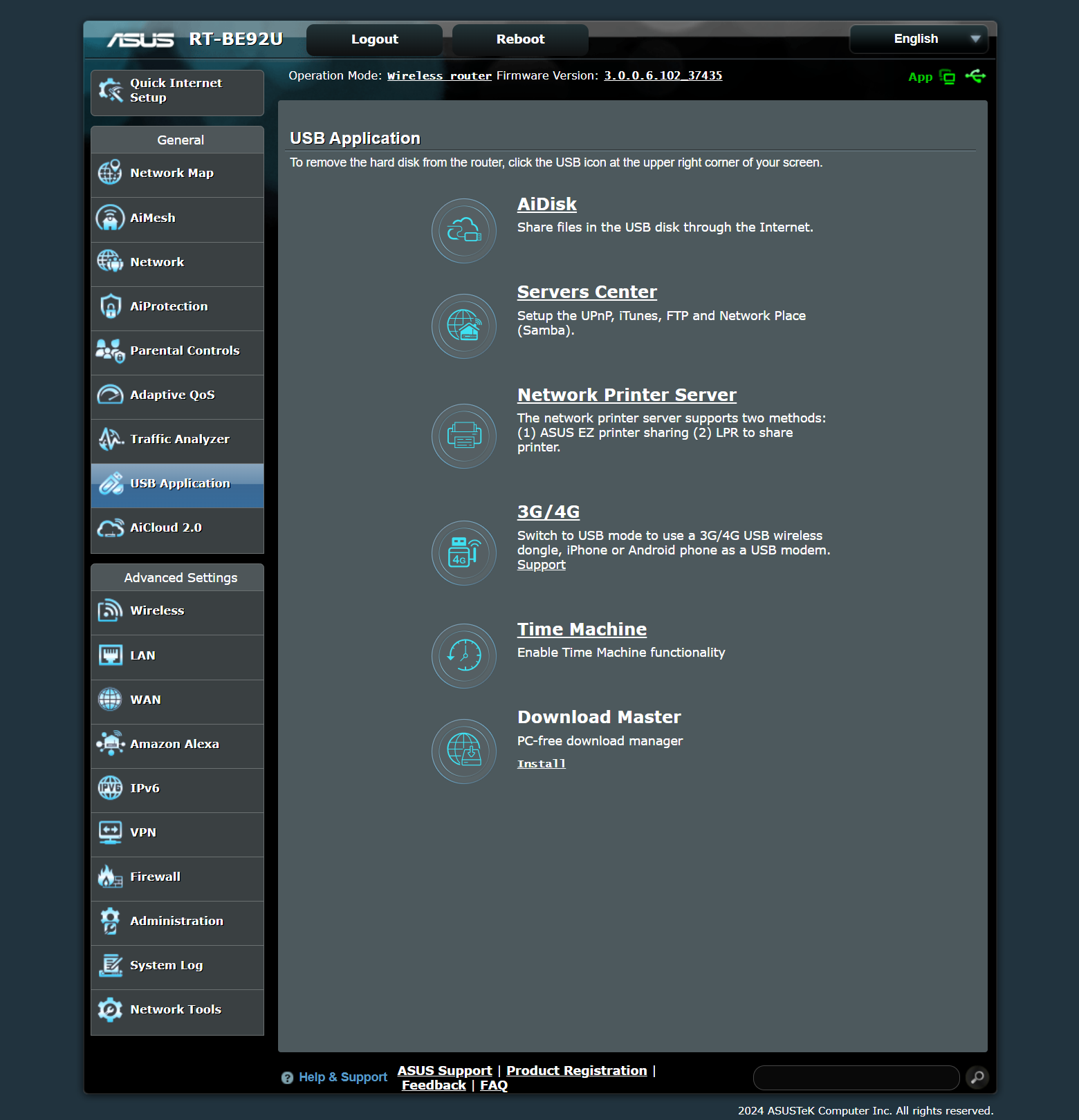Open the Network Printer Server link

pyautogui.click(x=627, y=395)
